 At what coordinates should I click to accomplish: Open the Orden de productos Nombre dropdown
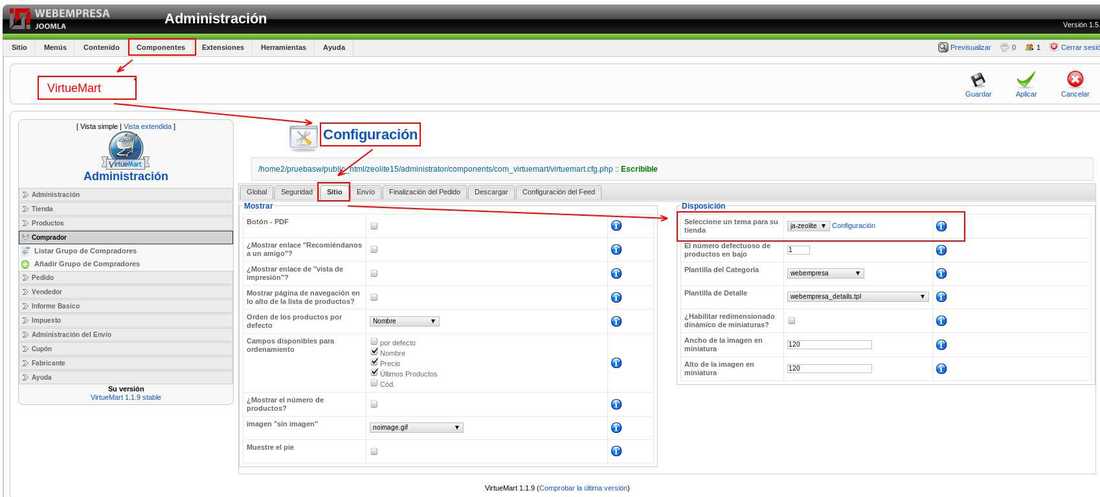pos(404,321)
